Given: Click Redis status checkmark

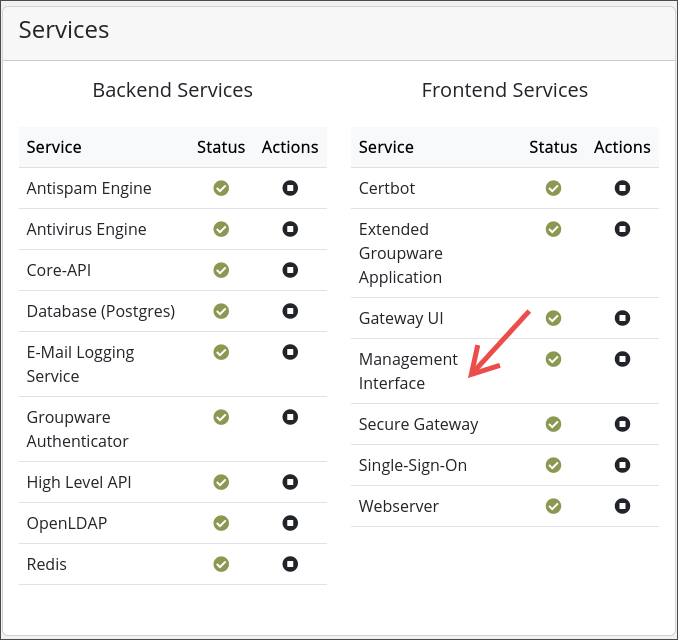Looking at the screenshot, I should (221, 564).
